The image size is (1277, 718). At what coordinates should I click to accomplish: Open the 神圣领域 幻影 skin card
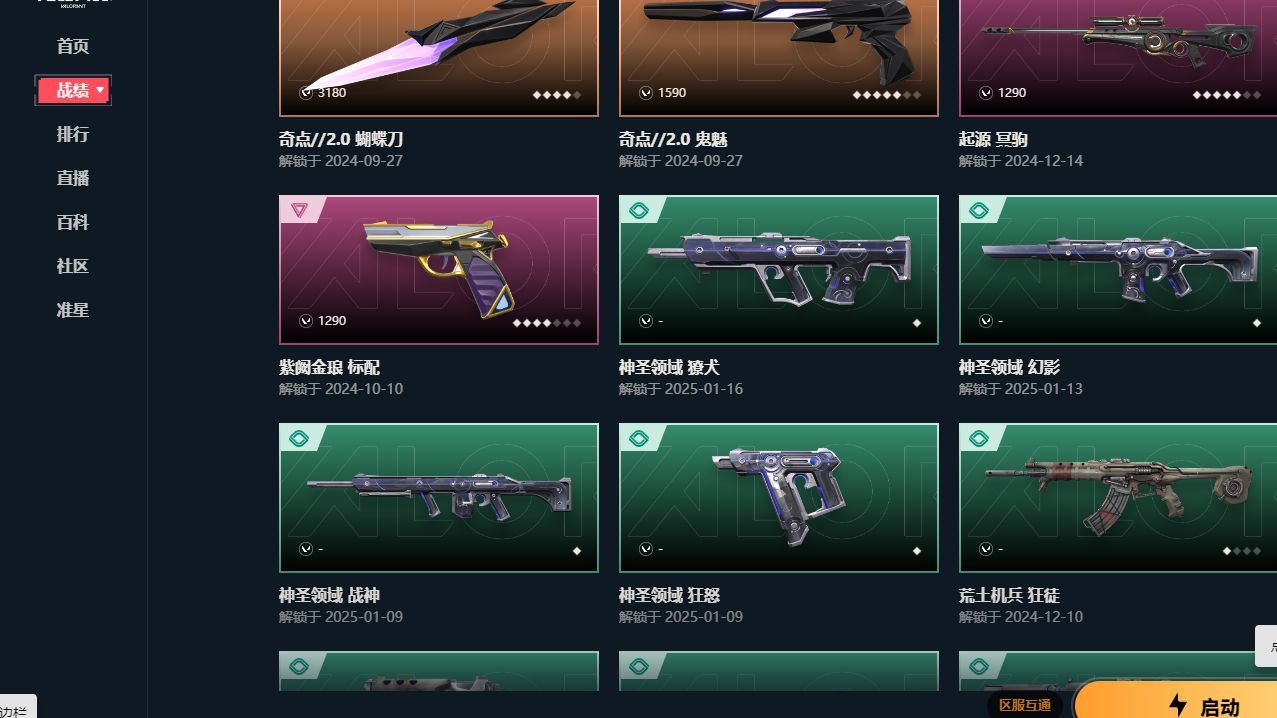(x=1118, y=270)
